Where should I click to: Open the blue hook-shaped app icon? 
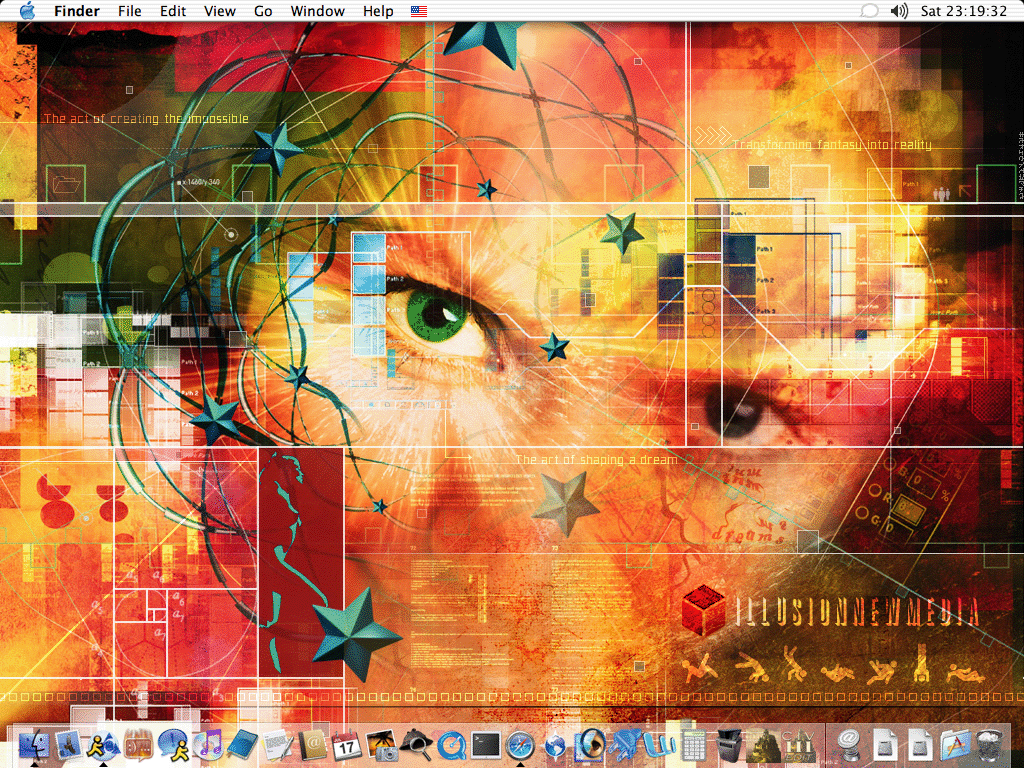click(x=659, y=745)
